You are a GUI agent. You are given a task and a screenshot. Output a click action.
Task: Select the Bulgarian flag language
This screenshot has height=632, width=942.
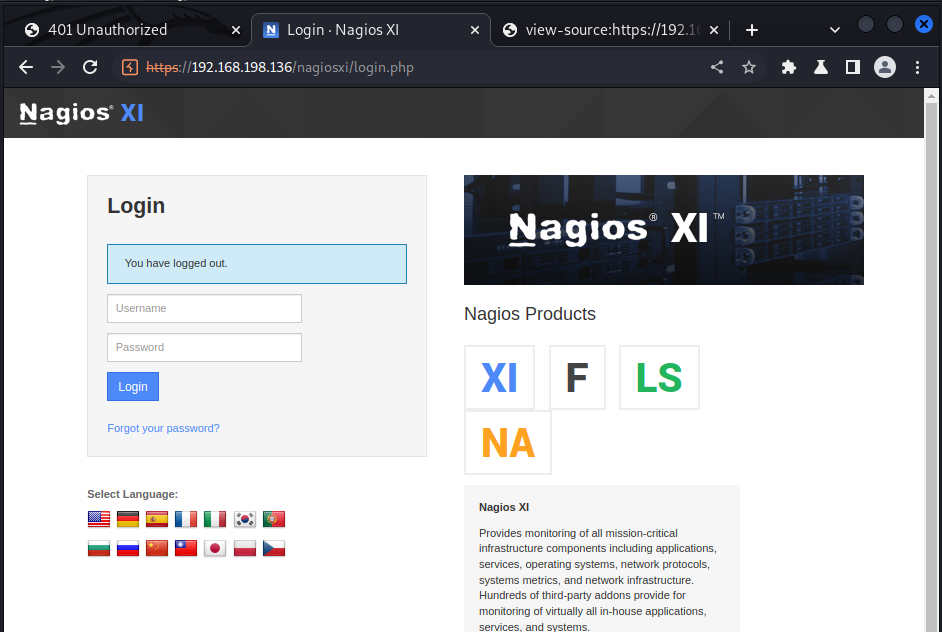[99, 548]
